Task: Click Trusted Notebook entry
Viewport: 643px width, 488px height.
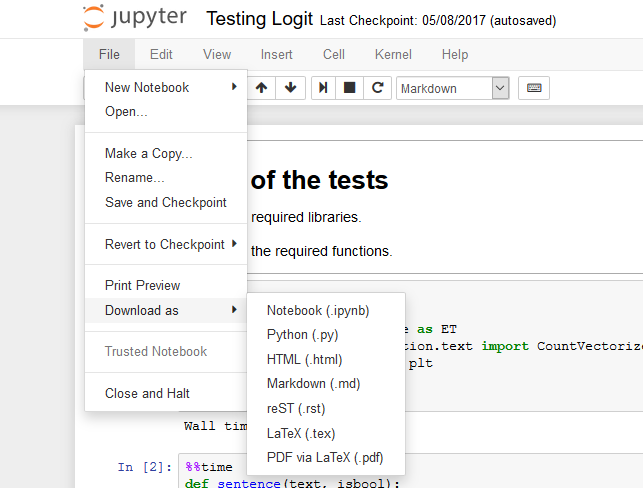Action: [x=166, y=351]
